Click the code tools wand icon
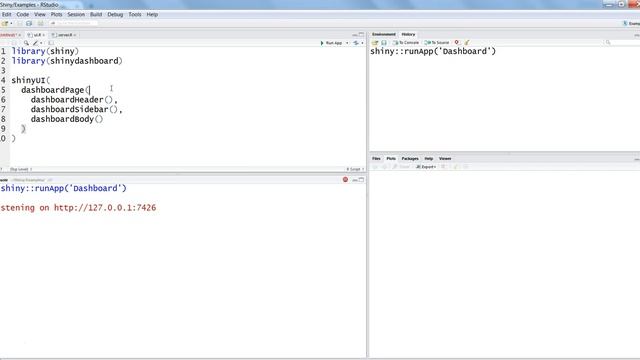Screen dimensions: 640x360 pos(36,43)
